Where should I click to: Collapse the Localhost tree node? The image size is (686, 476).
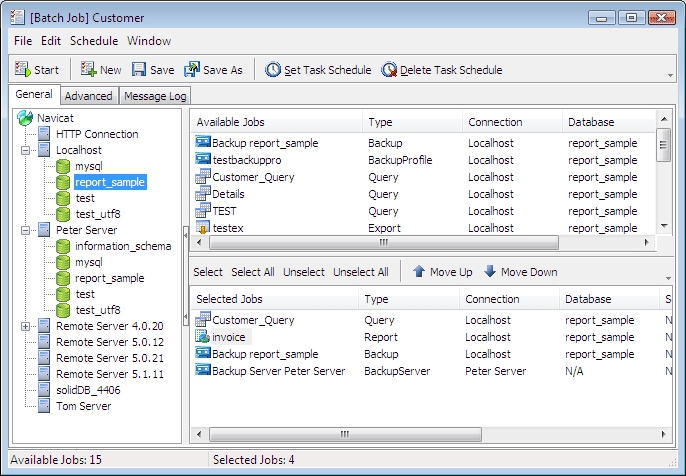pyautogui.click(x=25, y=150)
